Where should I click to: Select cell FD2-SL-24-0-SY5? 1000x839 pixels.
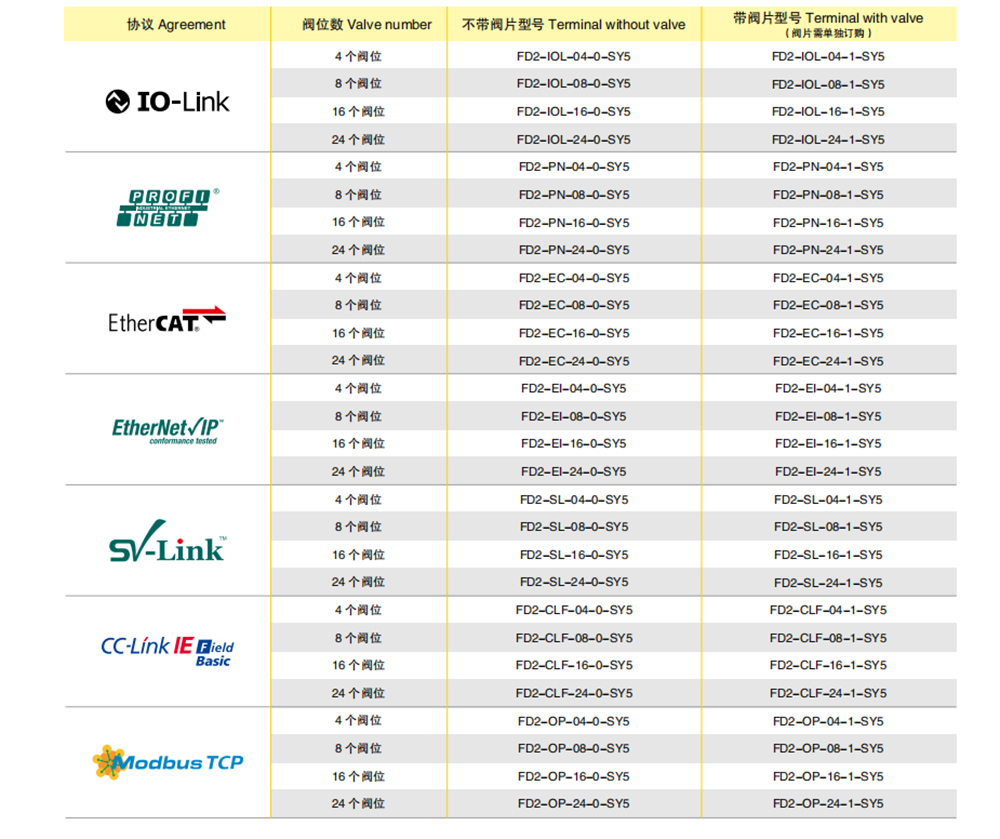click(573, 582)
